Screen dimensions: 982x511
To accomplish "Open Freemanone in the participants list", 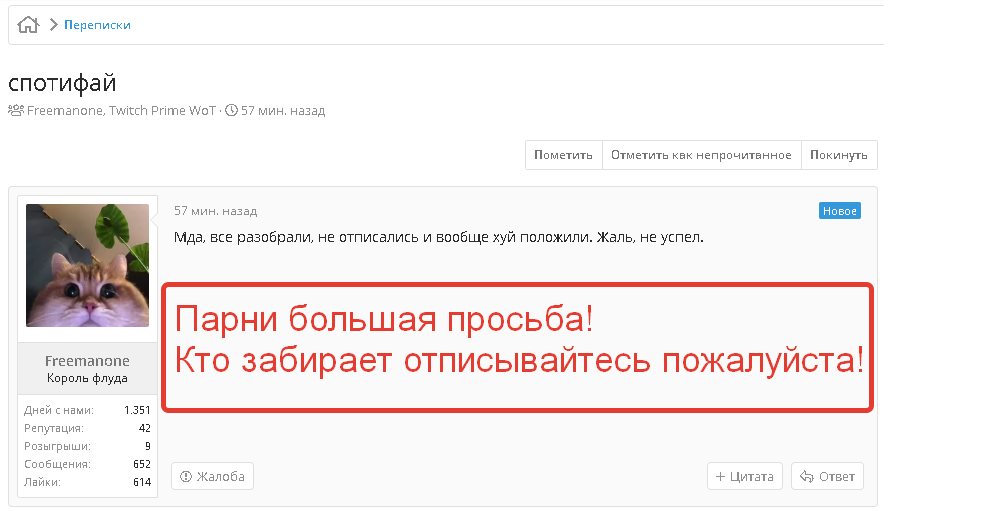I will pyautogui.click(x=65, y=111).
